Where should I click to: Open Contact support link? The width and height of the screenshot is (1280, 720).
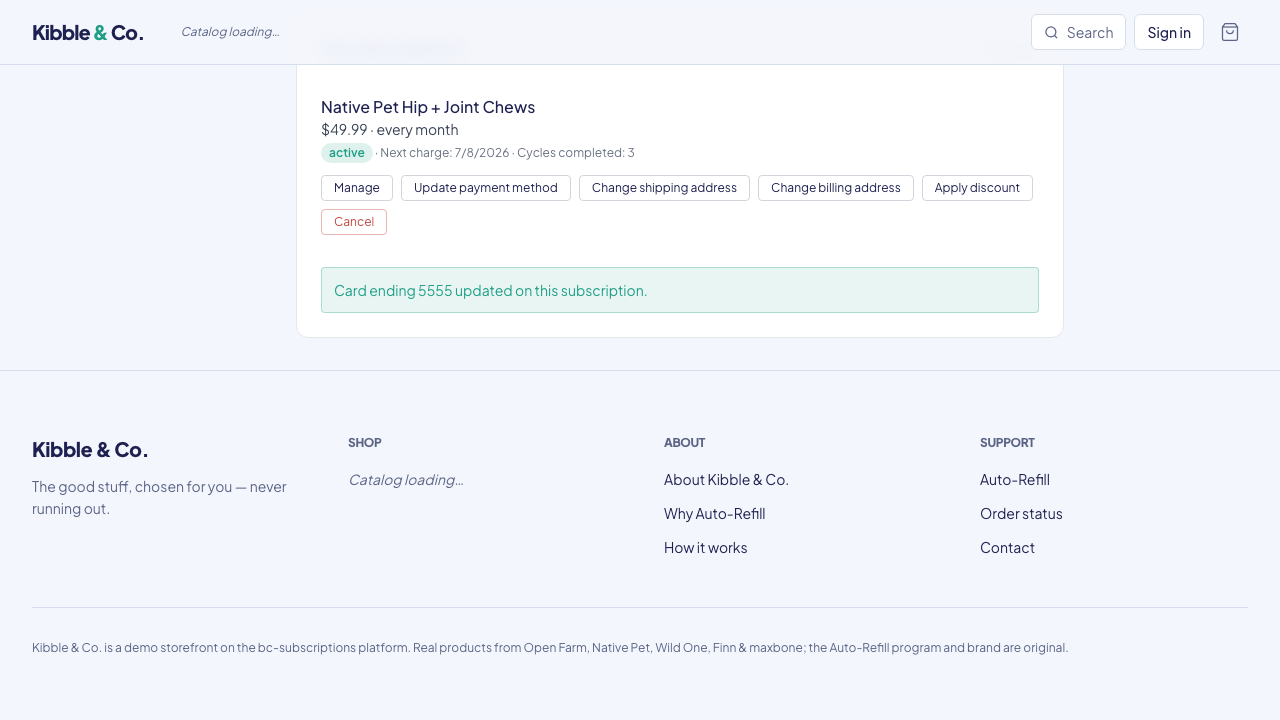pos(1007,548)
